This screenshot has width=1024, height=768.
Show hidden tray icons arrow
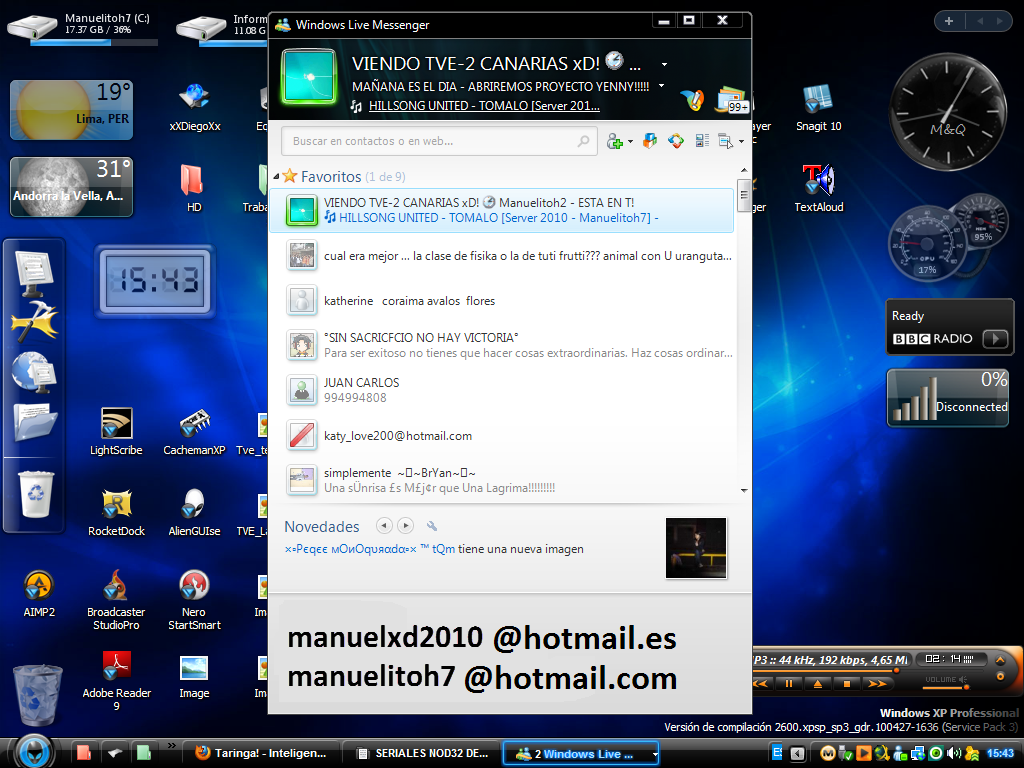click(x=797, y=753)
